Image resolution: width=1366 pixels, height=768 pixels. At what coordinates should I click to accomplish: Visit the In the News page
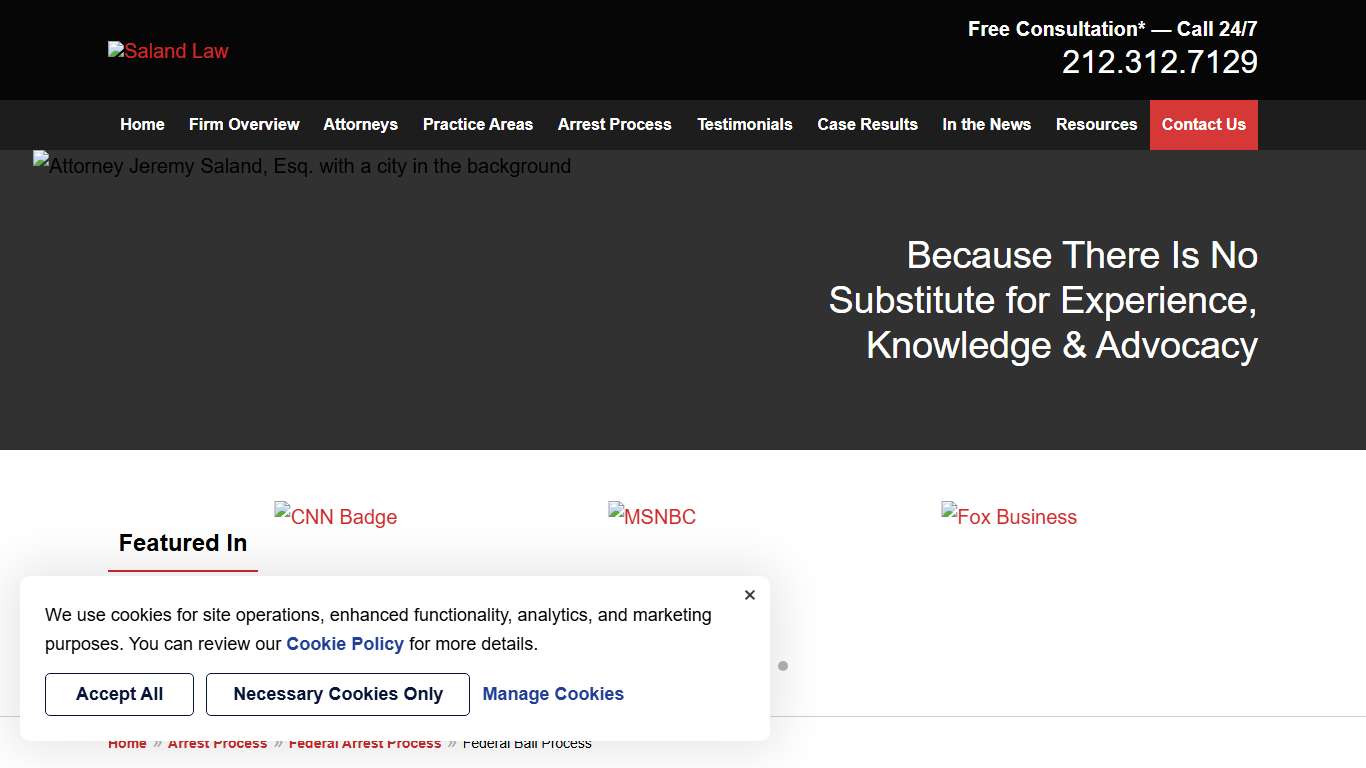[x=986, y=125]
